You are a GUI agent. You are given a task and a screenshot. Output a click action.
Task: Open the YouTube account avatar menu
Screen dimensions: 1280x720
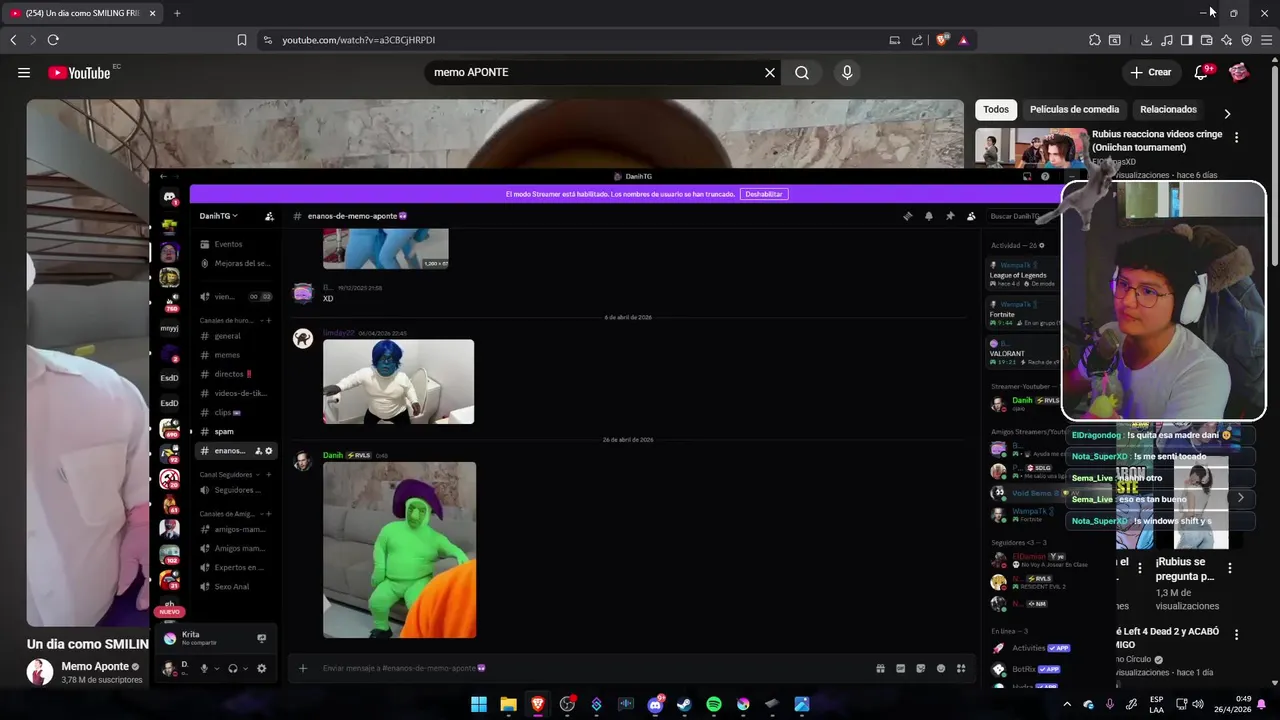tap(1239, 72)
